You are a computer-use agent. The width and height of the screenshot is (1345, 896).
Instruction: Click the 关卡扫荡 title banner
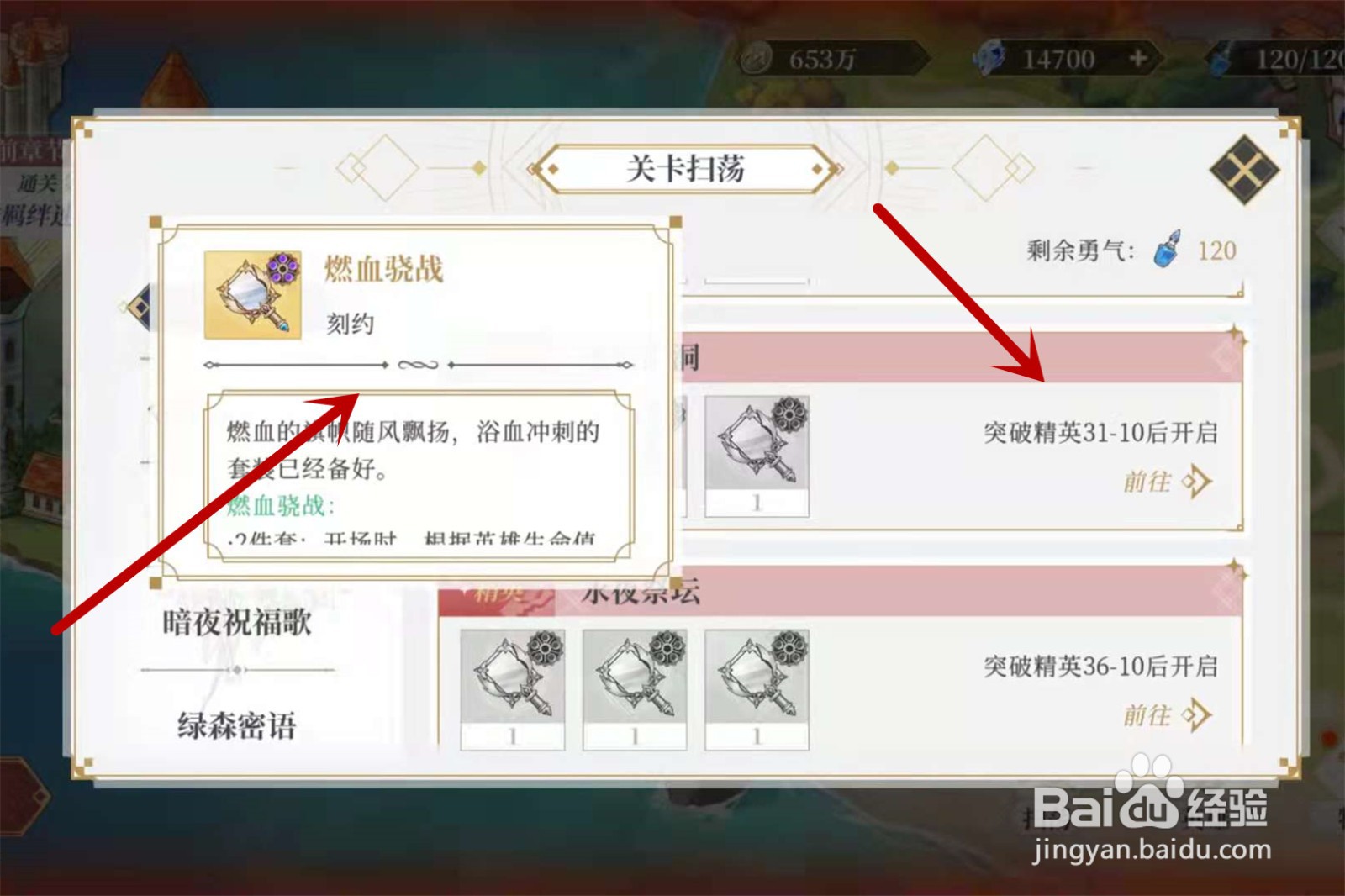[685, 169]
